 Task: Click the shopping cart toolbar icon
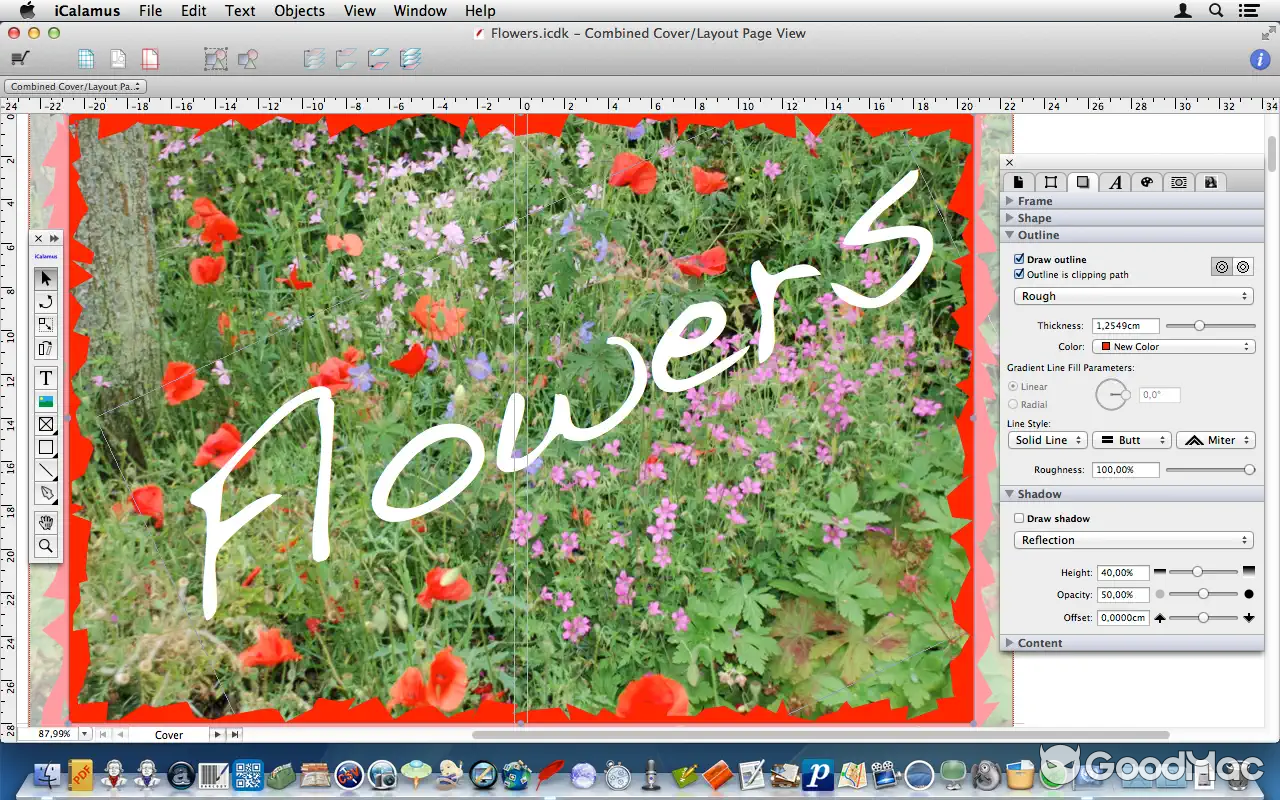point(20,59)
